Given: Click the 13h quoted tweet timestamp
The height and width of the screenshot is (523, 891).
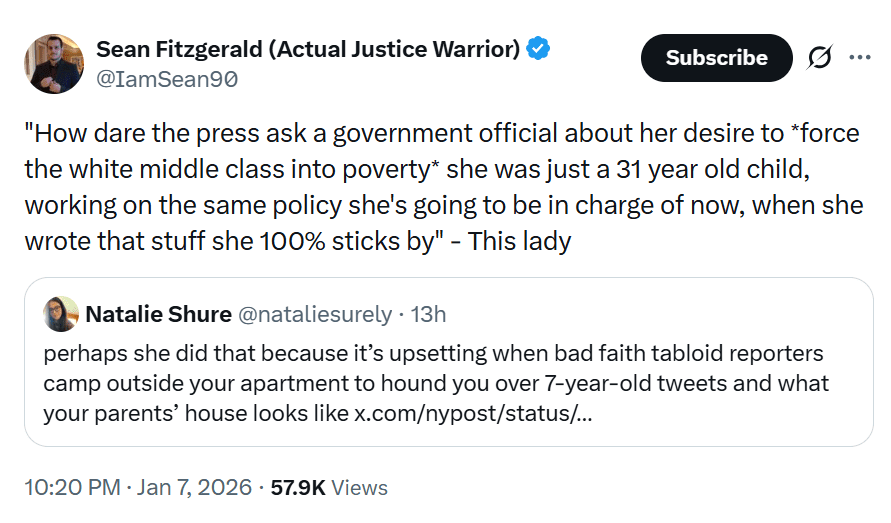Looking at the screenshot, I should (x=428, y=314).
